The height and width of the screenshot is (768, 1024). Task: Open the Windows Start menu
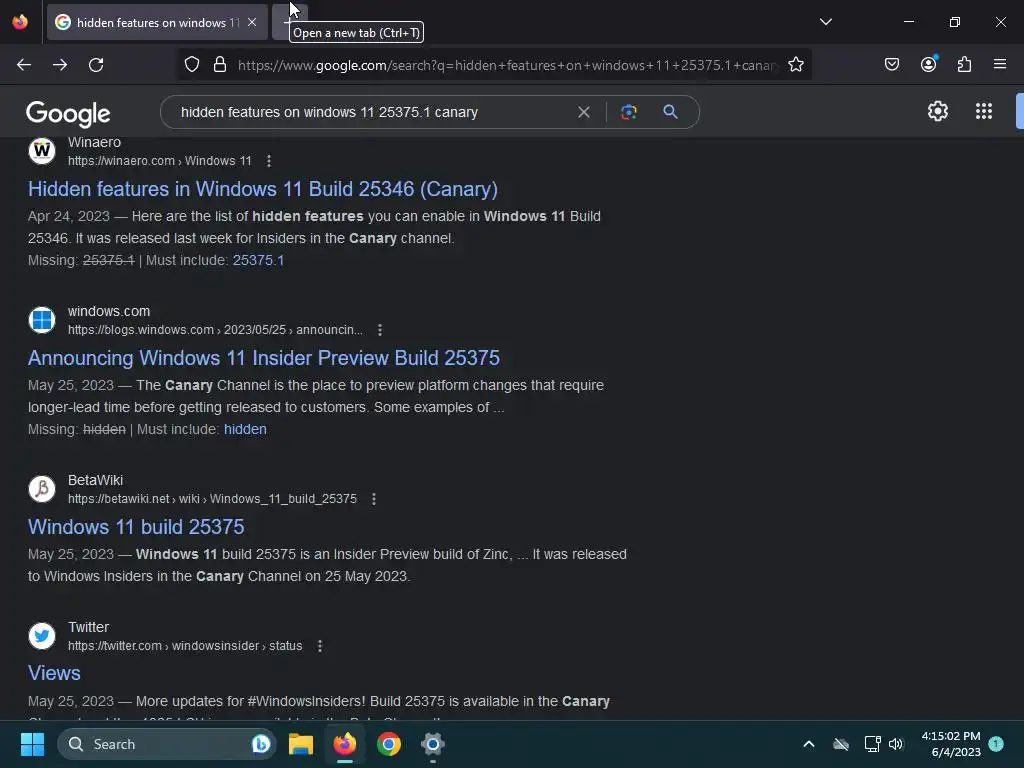(x=32, y=744)
